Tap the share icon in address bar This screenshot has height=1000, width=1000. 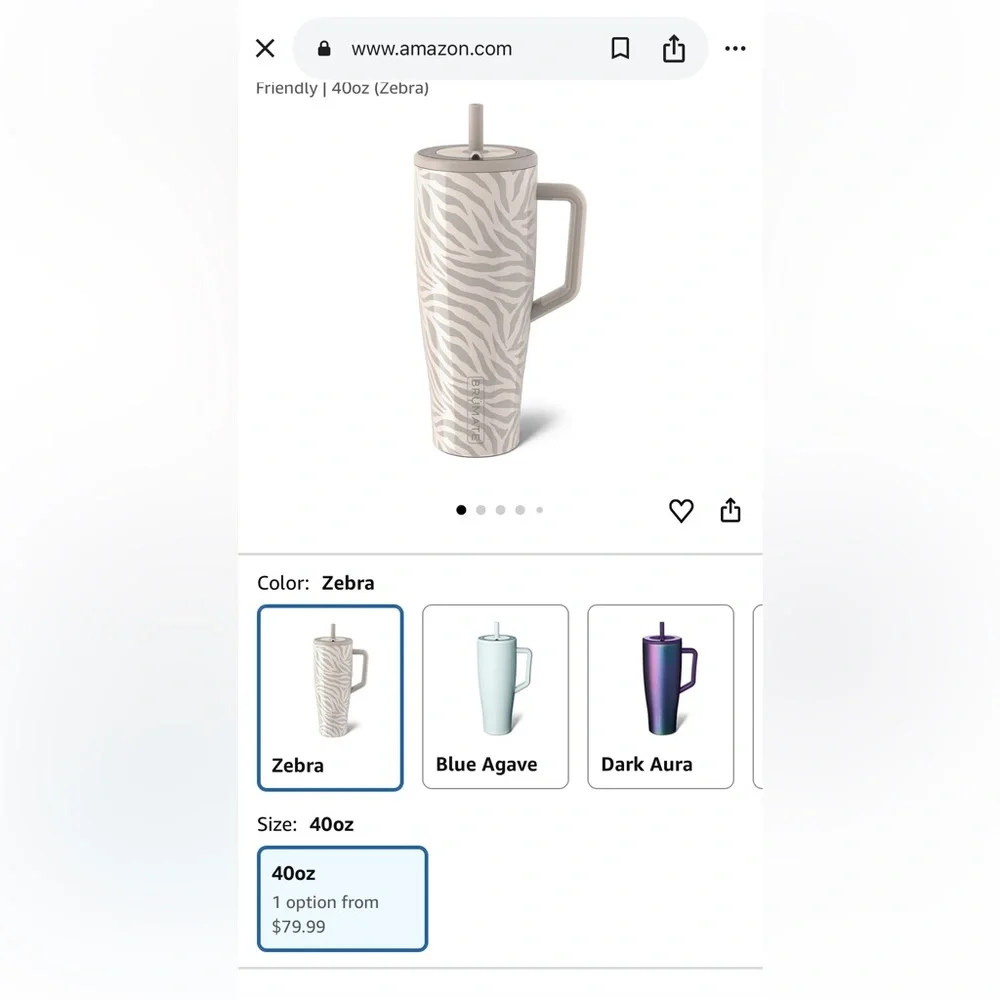point(673,48)
